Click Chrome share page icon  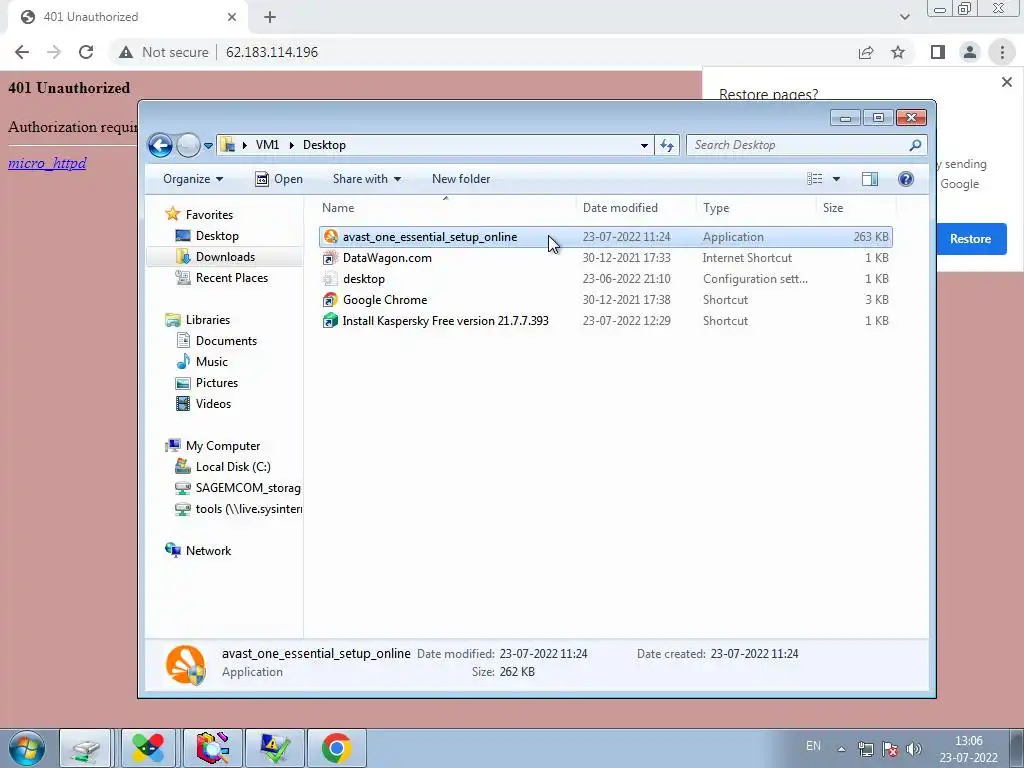pyautogui.click(x=866, y=52)
